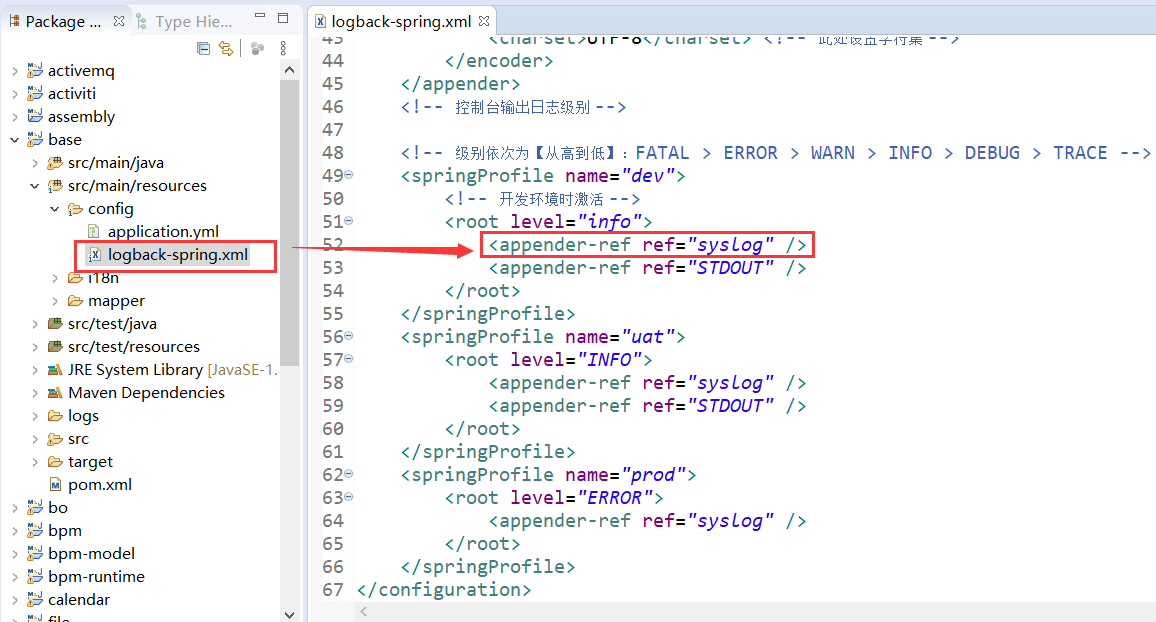The width and height of the screenshot is (1156, 622).
Task: Switch to Type Hierarchy tab
Action: pos(193,22)
